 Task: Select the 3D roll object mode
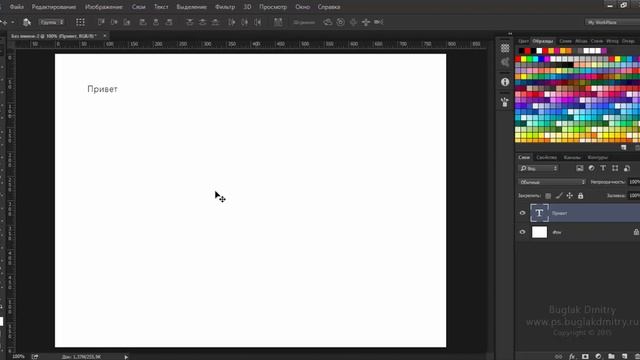[x=340, y=22]
